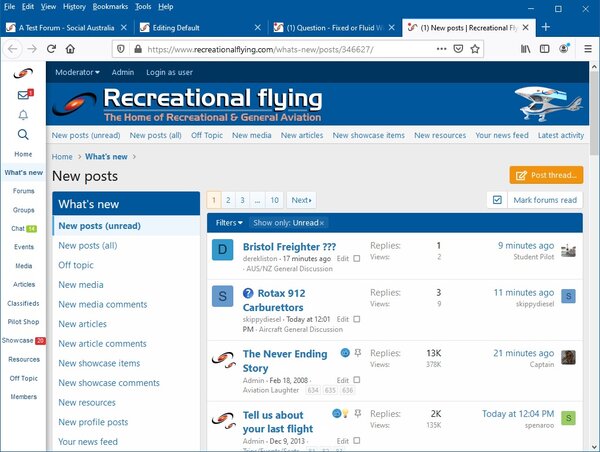Click the Post thread button

pyautogui.click(x=546, y=175)
